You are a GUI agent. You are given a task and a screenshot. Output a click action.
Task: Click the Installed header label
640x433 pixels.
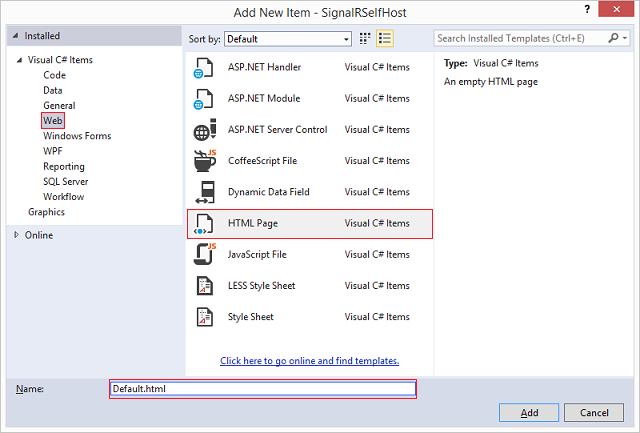click(42, 36)
